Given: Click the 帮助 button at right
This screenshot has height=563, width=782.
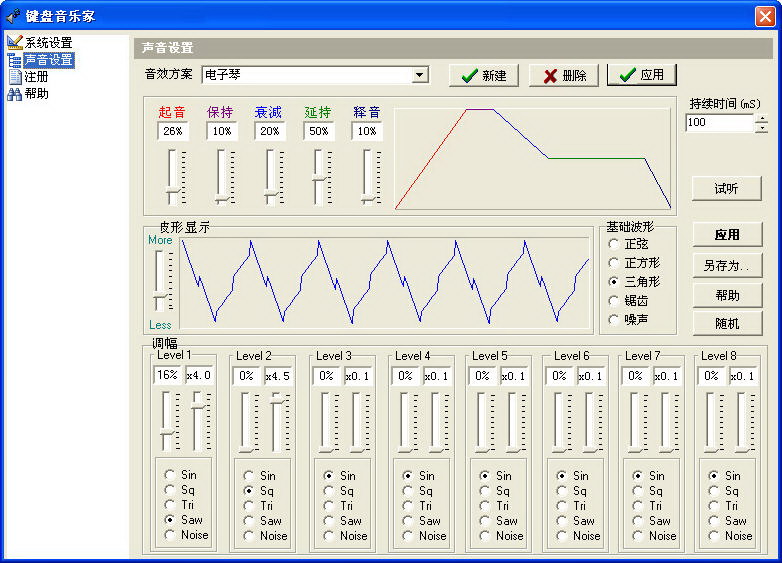Looking at the screenshot, I should 727,295.
